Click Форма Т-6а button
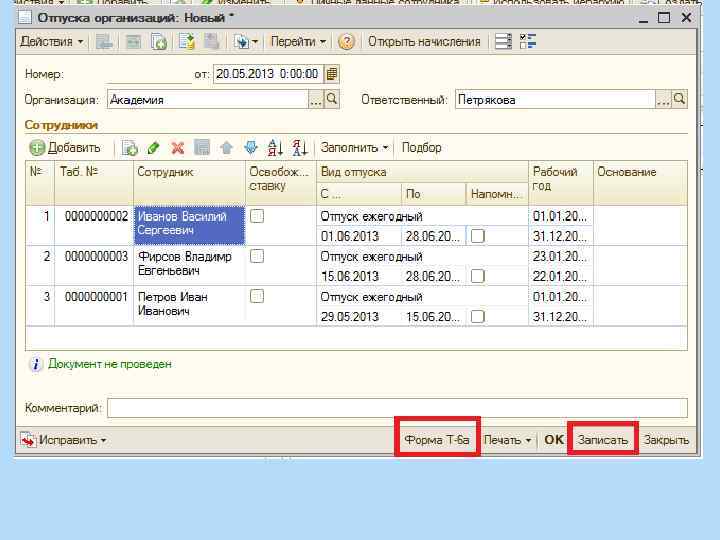This screenshot has height=540, width=720. [437, 440]
